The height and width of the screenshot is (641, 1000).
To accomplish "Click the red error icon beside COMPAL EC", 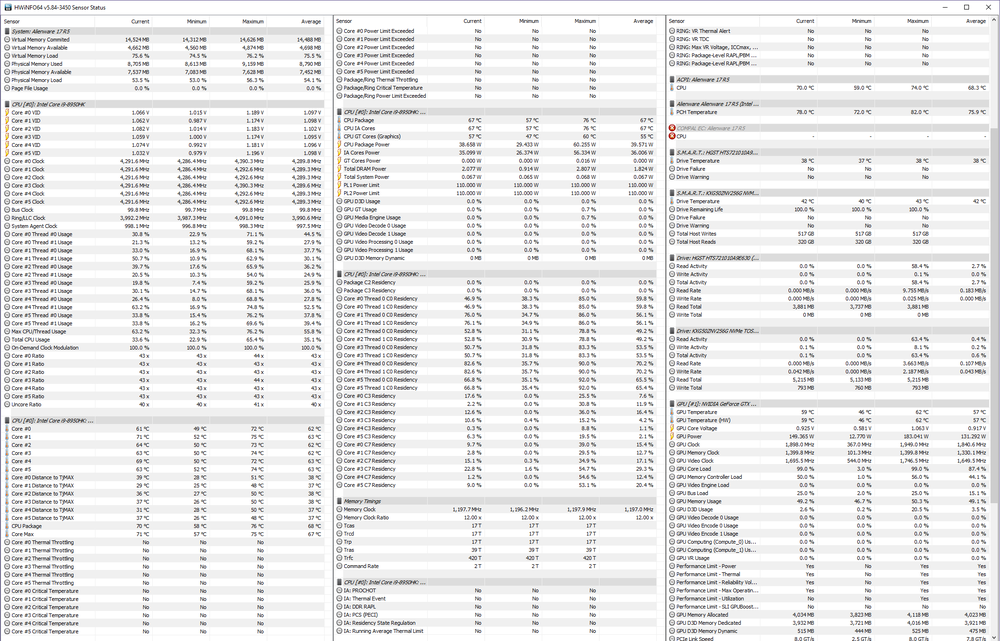I will click(672, 128).
